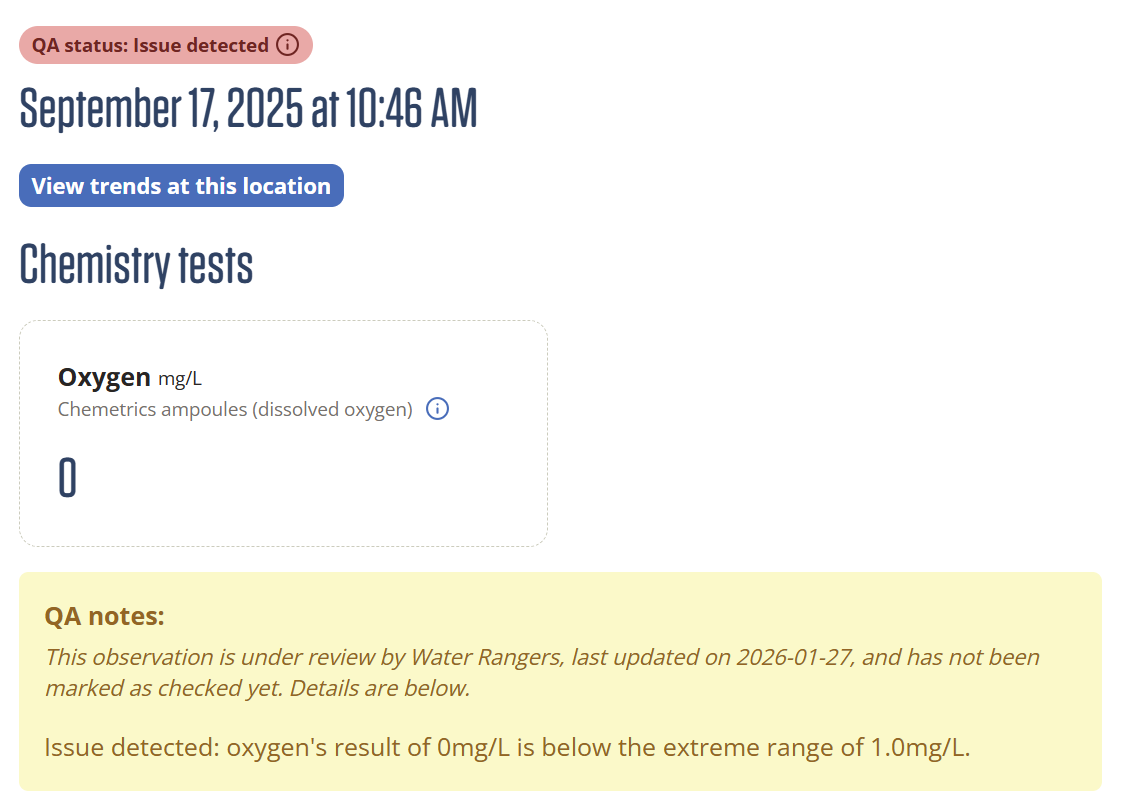Select the QA status: Issue detected label

[150, 45]
